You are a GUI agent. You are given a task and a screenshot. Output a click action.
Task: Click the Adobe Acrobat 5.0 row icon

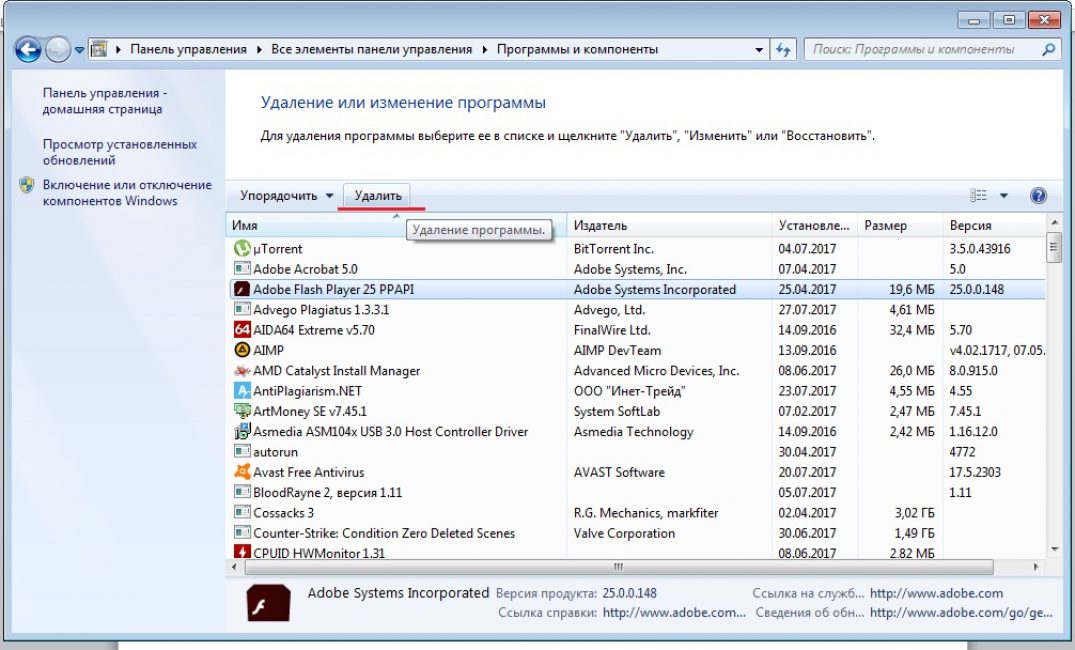(x=242, y=269)
